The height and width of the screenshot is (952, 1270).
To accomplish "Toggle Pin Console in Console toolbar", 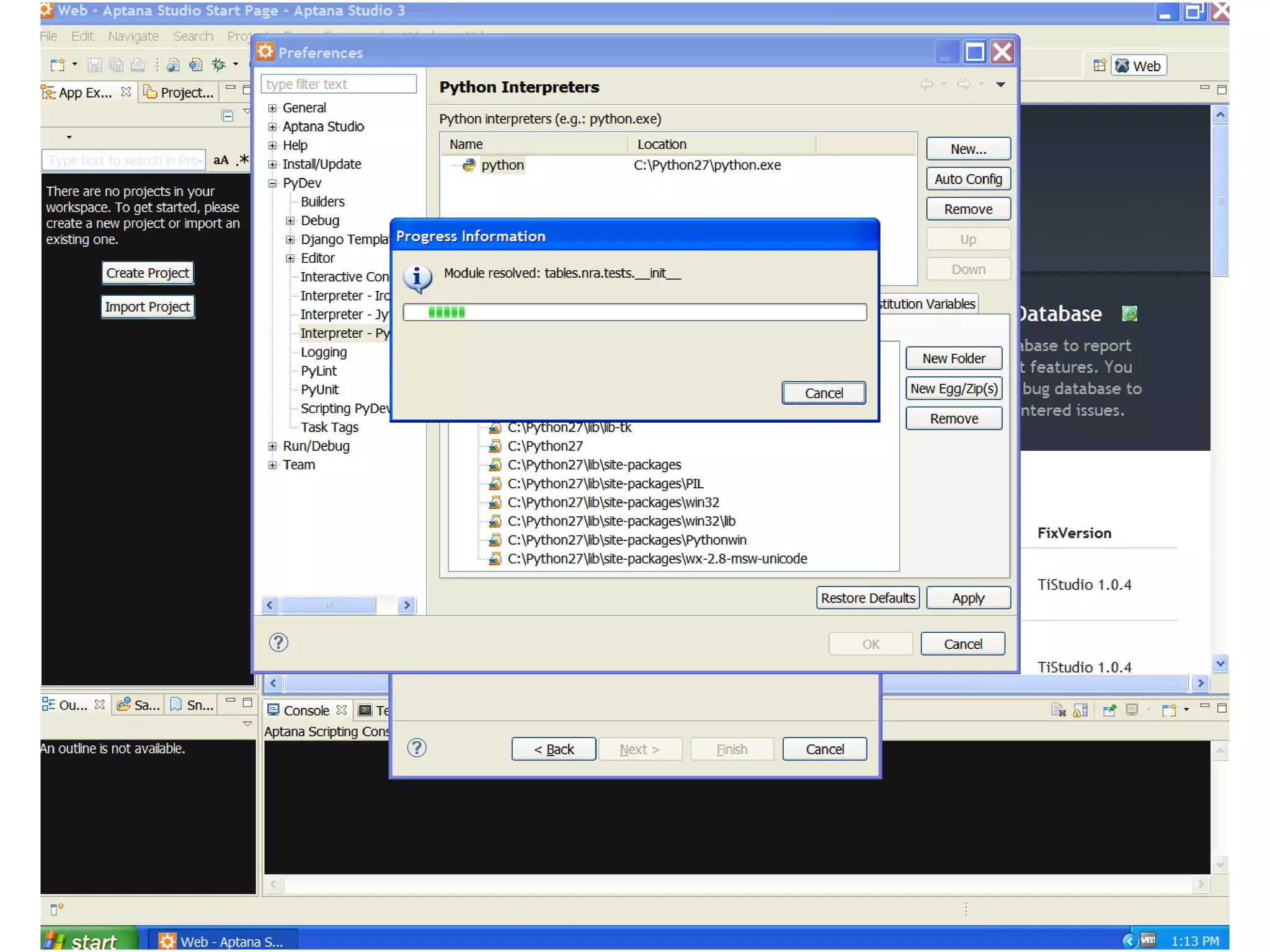I will pos(1109,710).
